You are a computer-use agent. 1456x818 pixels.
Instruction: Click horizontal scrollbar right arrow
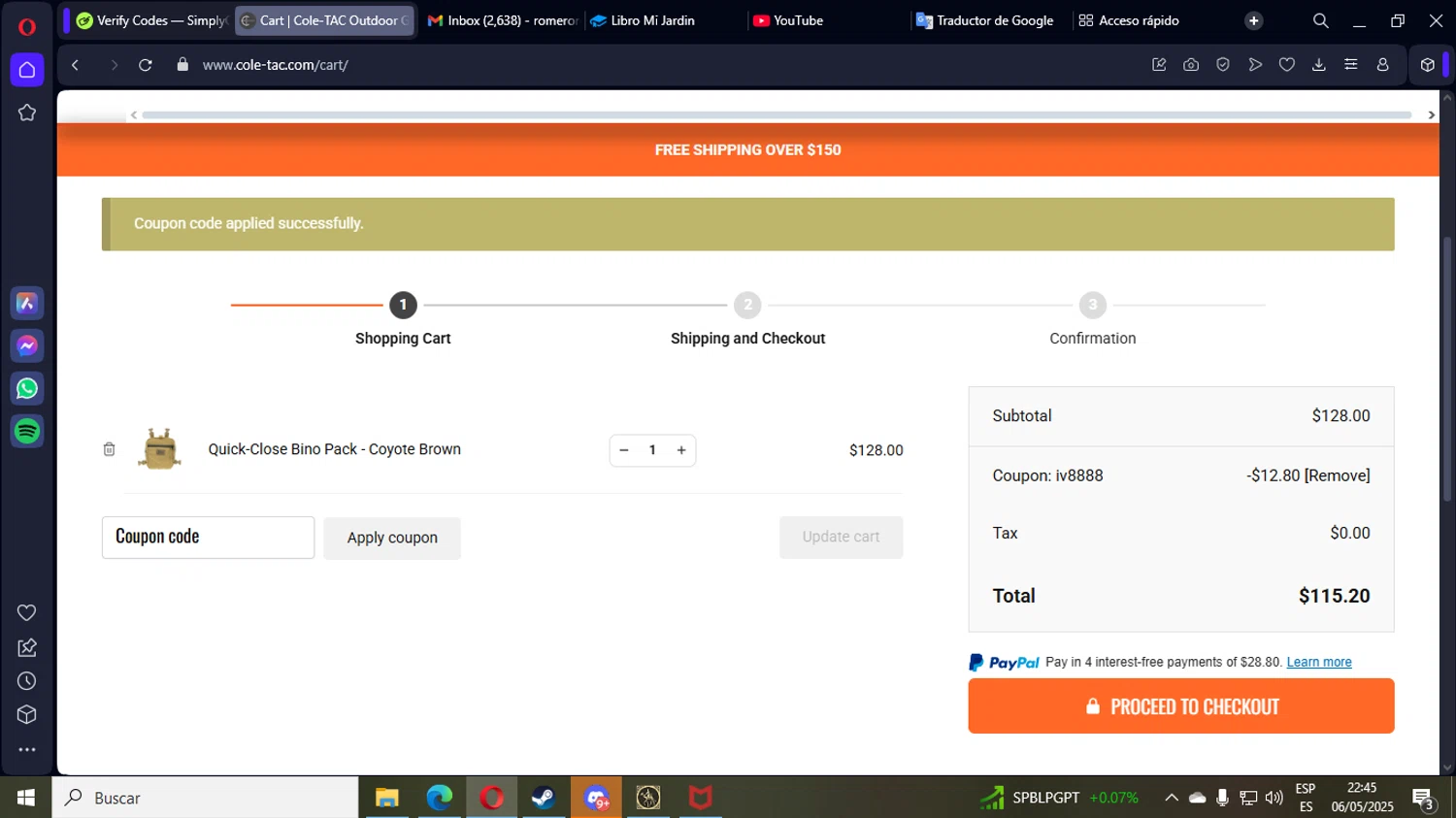click(x=1431, y=115)
